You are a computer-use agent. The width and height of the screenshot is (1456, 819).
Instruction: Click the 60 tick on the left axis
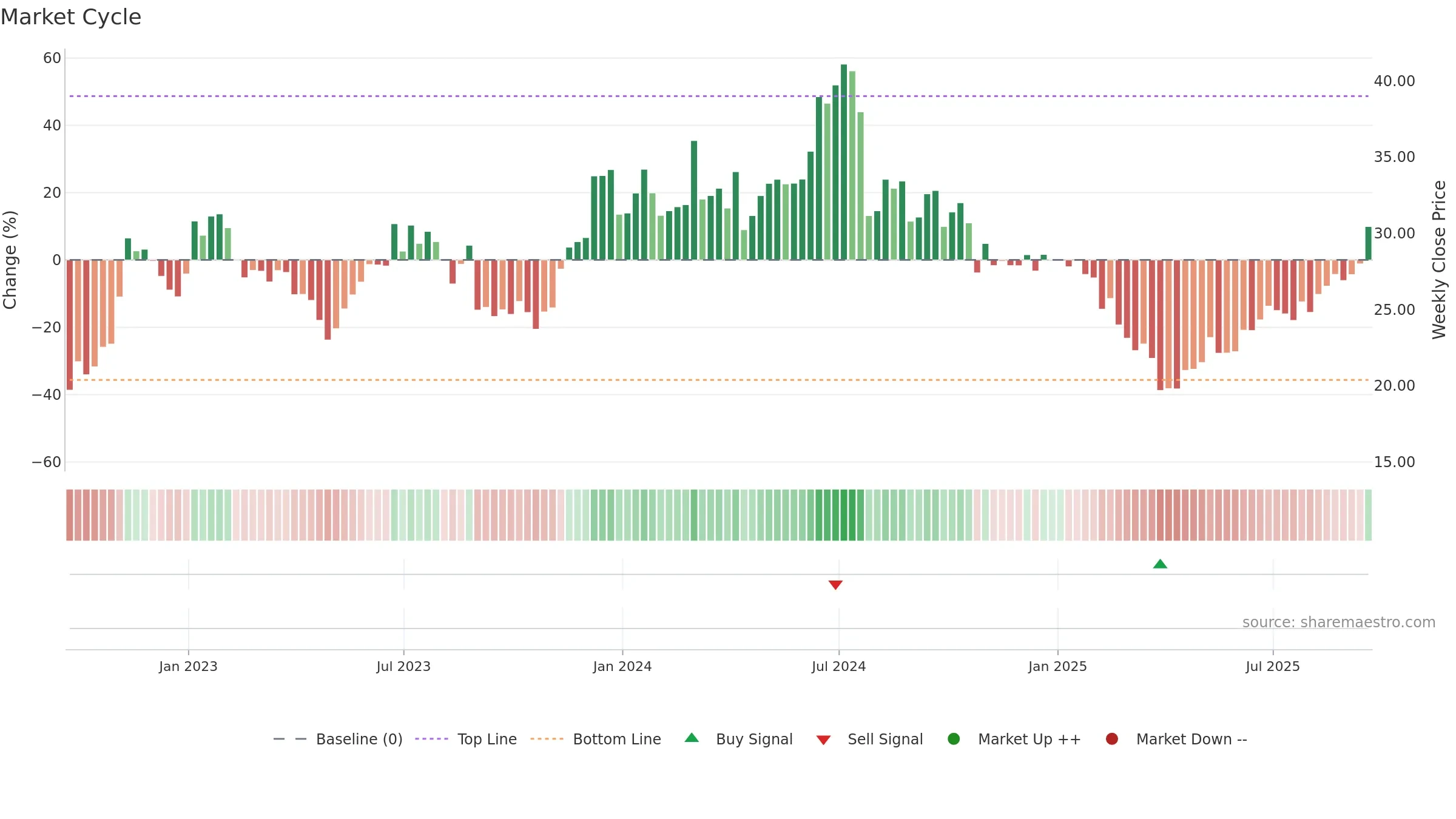(x=52, y=58)
